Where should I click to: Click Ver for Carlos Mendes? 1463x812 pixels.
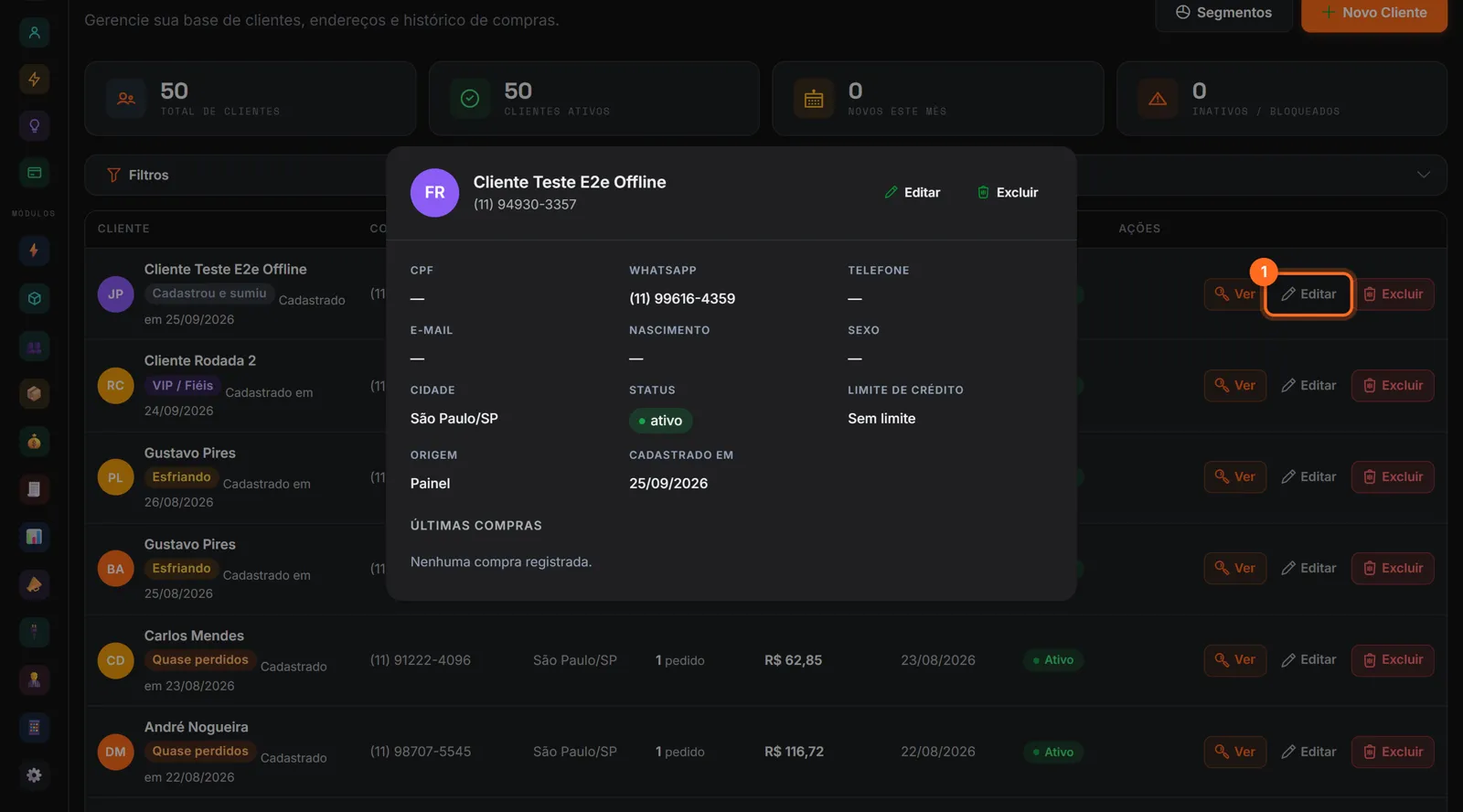[x=1235, y=660]
